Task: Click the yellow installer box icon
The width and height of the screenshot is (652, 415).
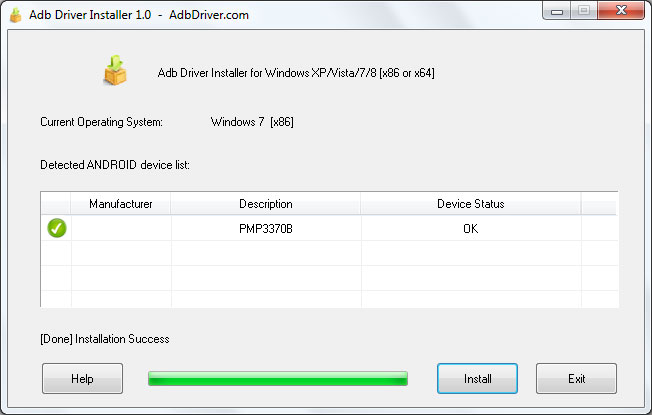Action: click(116, 70)
